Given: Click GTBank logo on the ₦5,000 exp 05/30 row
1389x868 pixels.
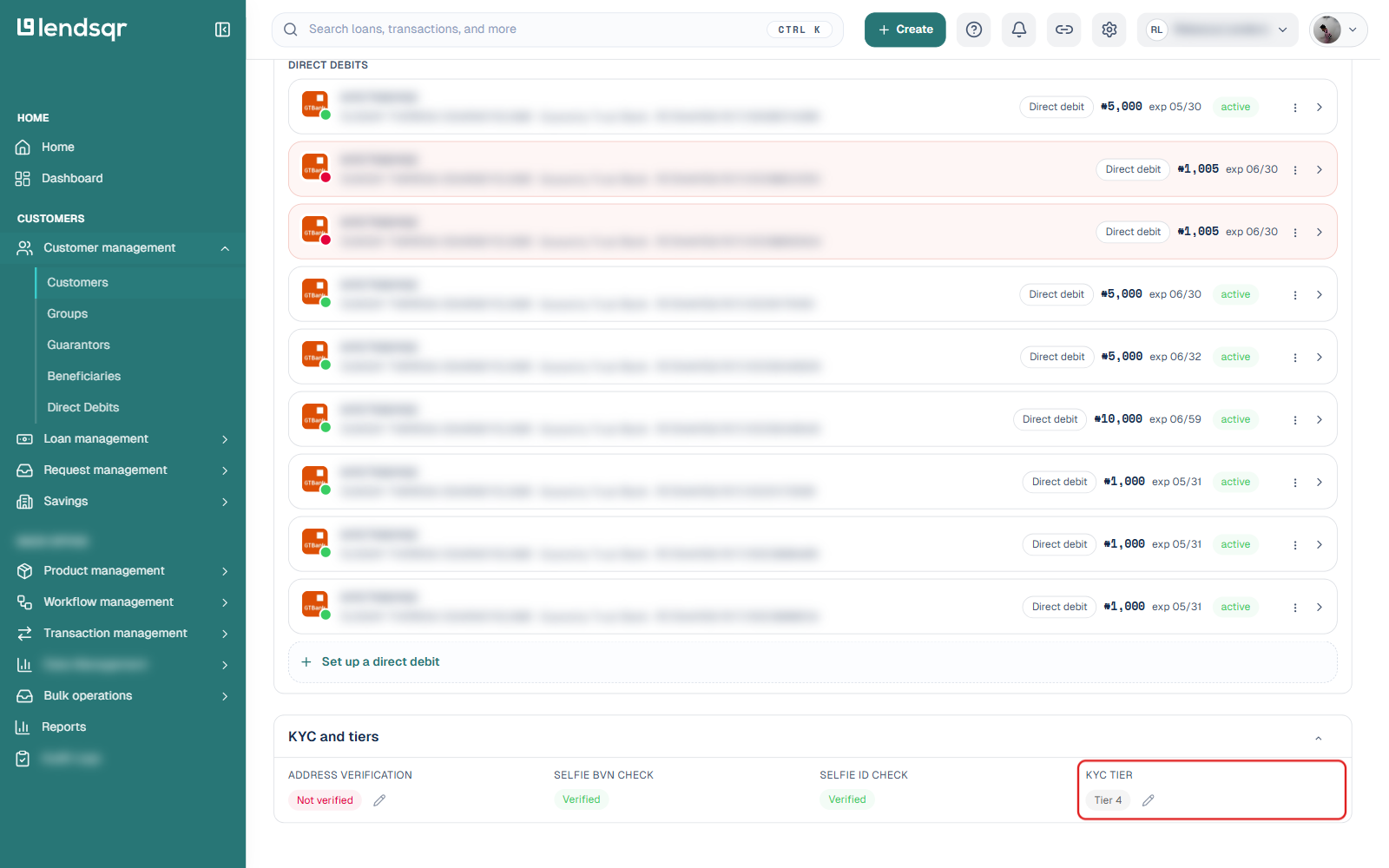Looking at the screenshot, I should [315, 105].
